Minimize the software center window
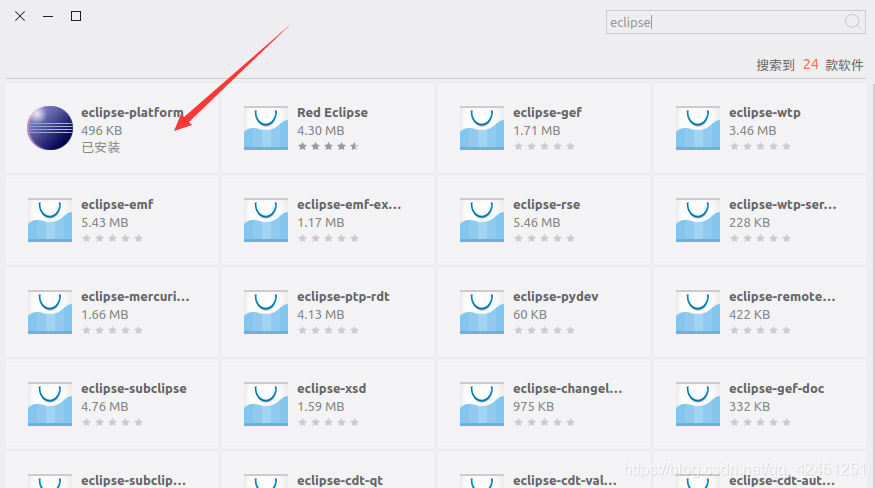The width and height of the screenshot is (875, 488). point(48,16)
